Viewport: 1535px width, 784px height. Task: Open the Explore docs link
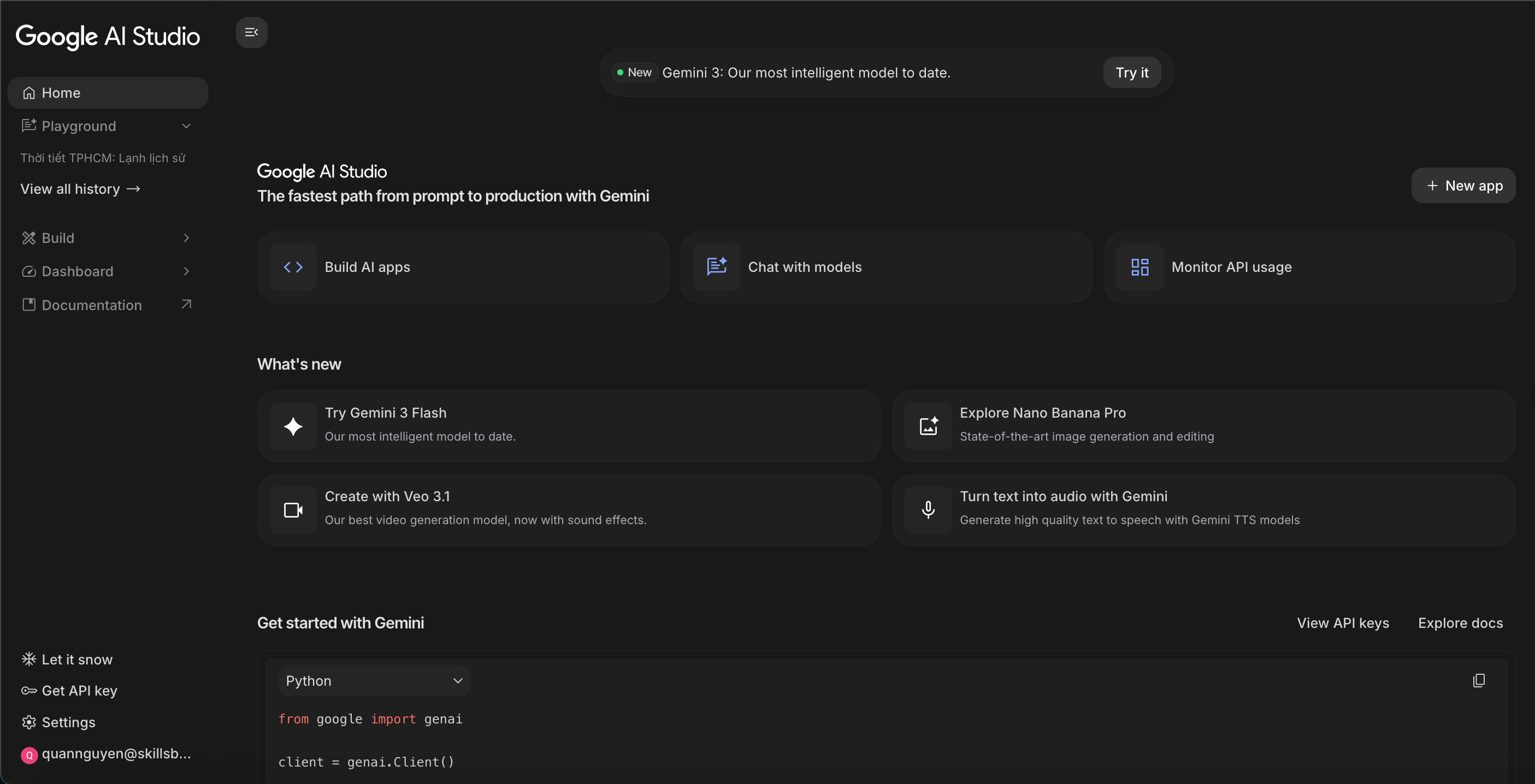click(1460, 623)
